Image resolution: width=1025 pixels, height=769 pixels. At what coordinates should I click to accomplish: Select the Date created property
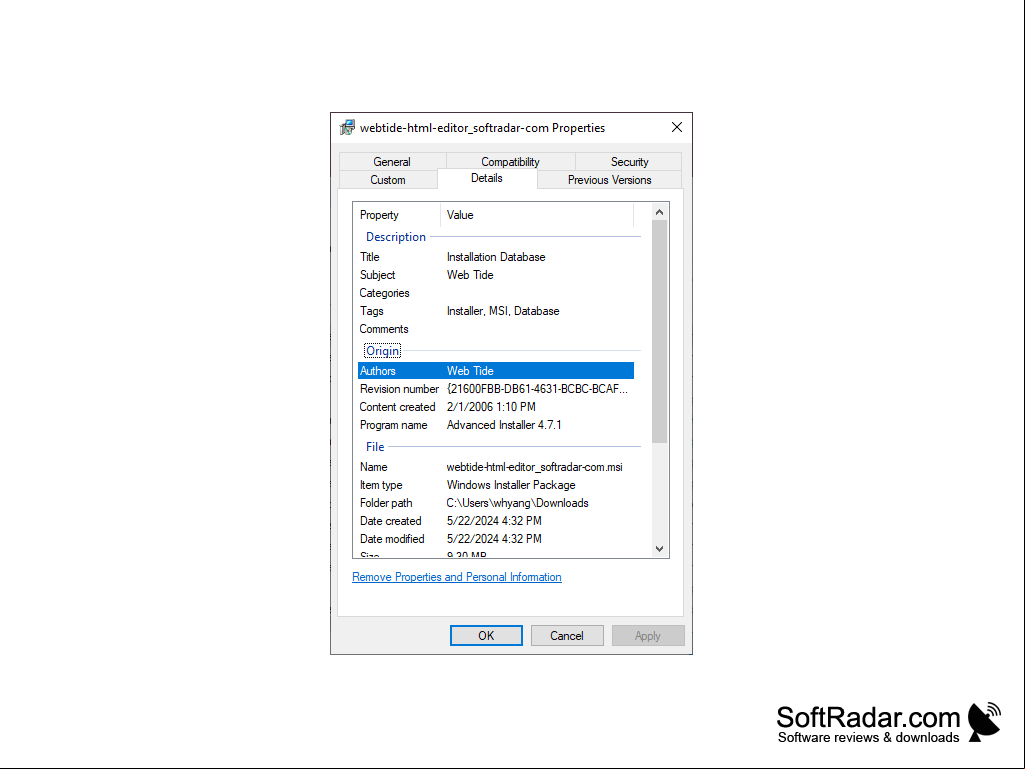[391, 521]
